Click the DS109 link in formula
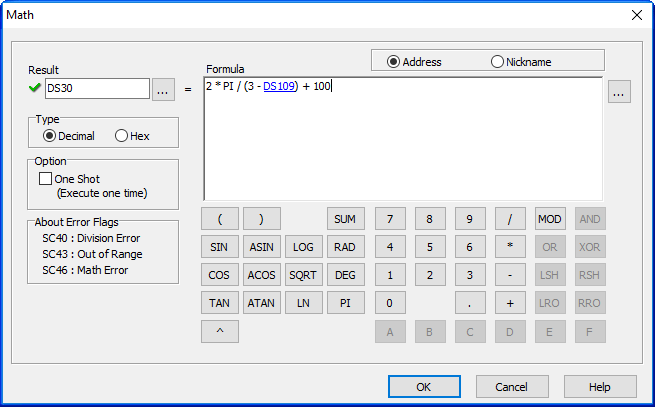 (x=279, y=86)
